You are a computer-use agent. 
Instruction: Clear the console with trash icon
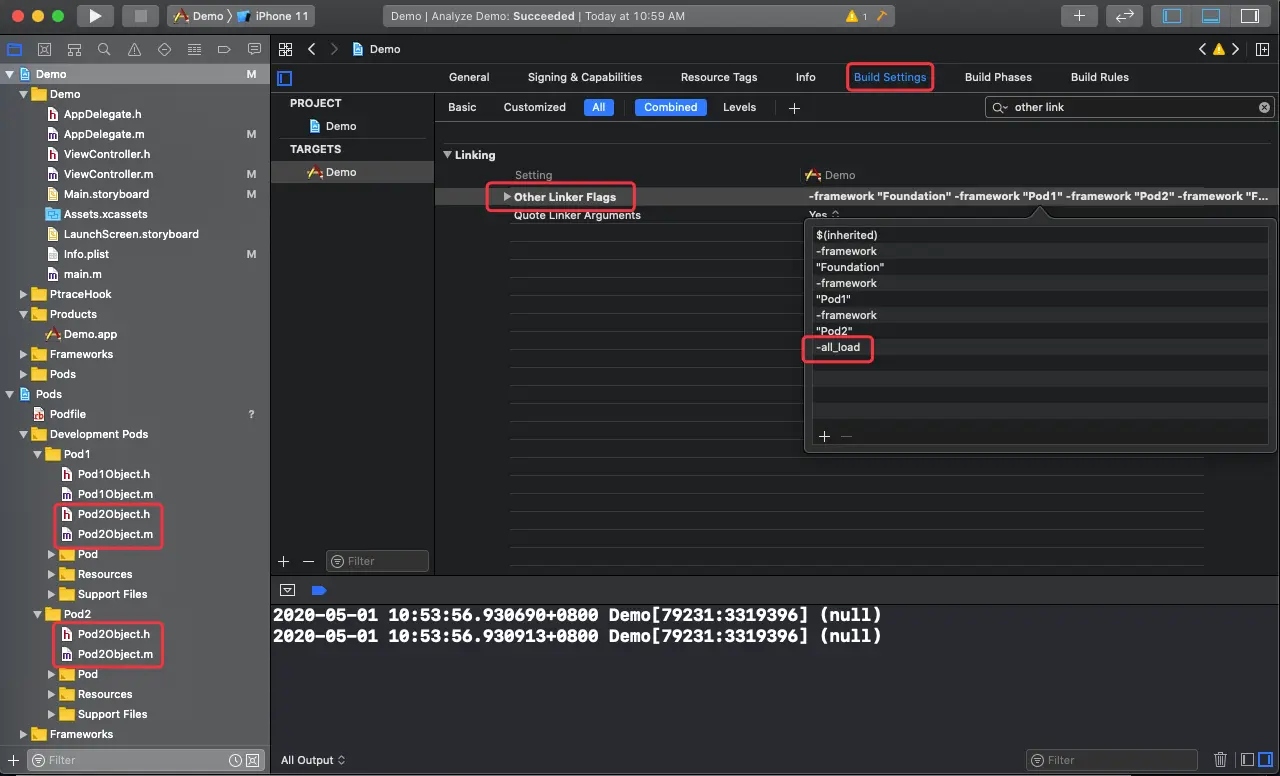tap(1220, 760)
